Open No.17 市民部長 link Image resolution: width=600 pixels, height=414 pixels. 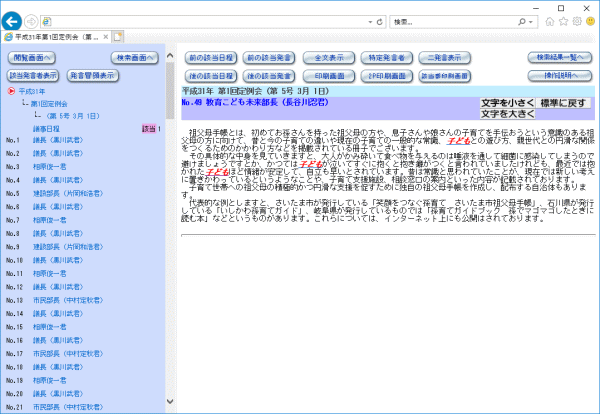(x=68, y=354)
